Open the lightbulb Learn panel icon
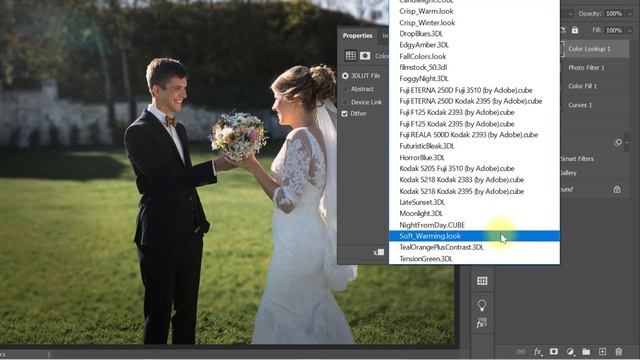This screenshot has width=640, height=360. 482,305
